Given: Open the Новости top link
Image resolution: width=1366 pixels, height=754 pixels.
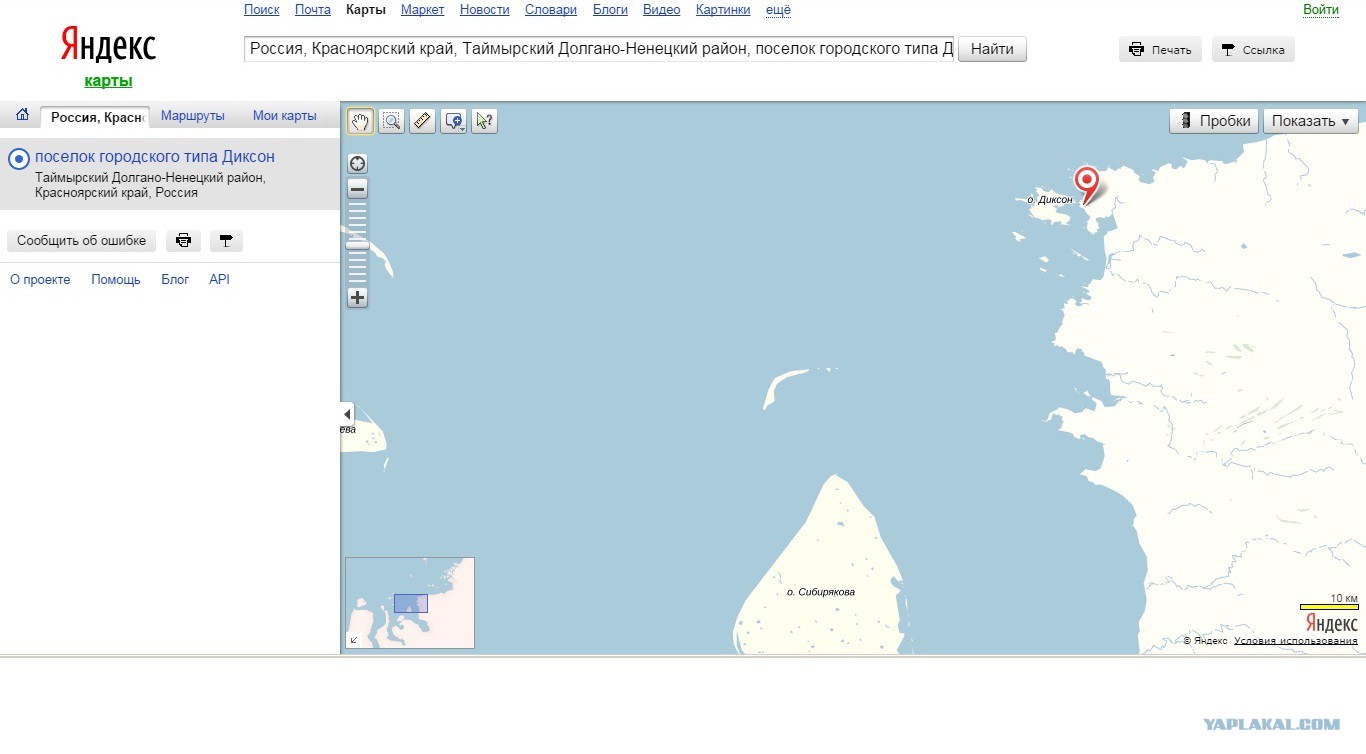Looking at the screenshot, I should (485, 10).
